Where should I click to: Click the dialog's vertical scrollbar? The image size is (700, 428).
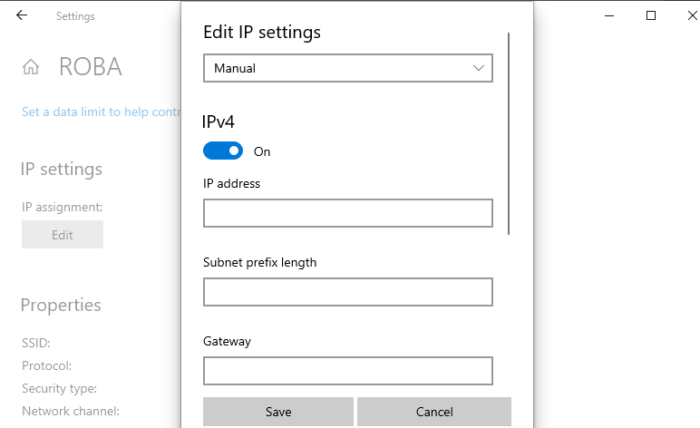[x=509, y=135]
